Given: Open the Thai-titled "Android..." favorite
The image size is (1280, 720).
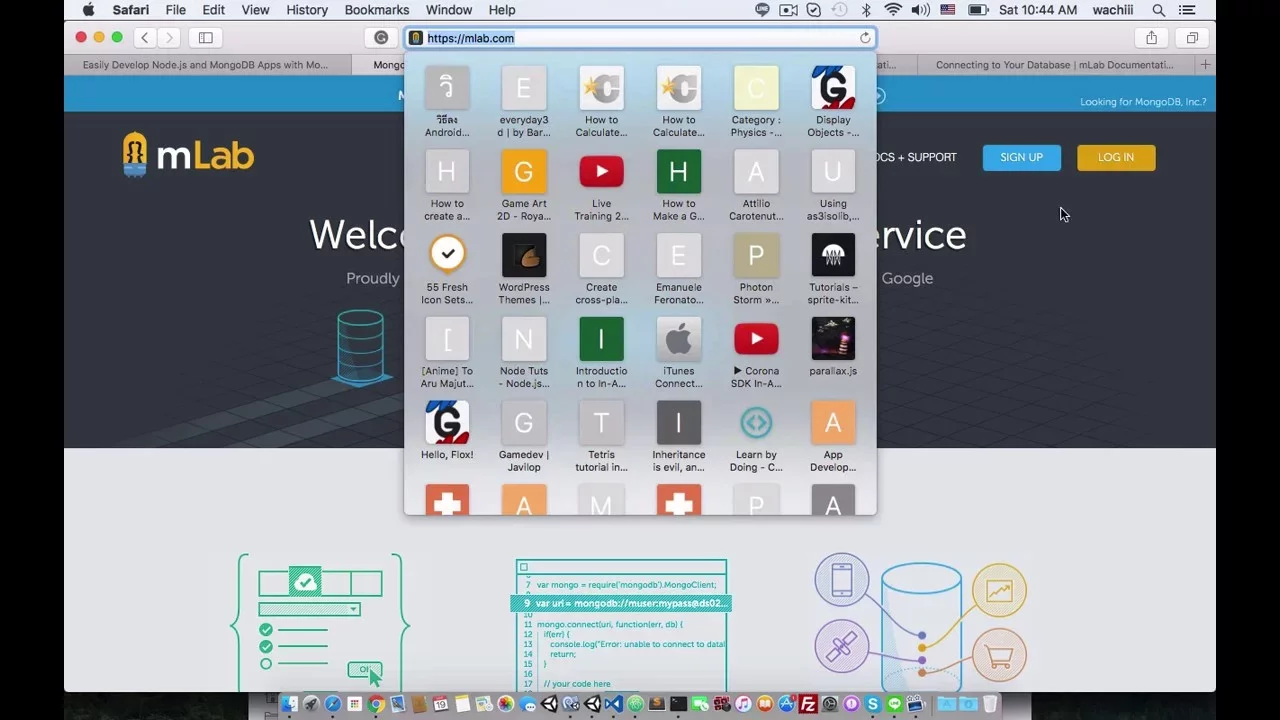Looking at the screenshot, I should pyautogui.click(x=447, y=89).
